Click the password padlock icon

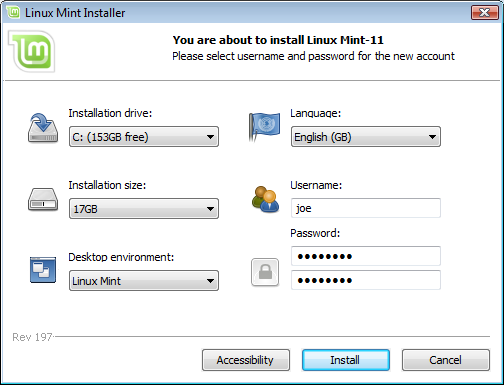coord(265,272)
